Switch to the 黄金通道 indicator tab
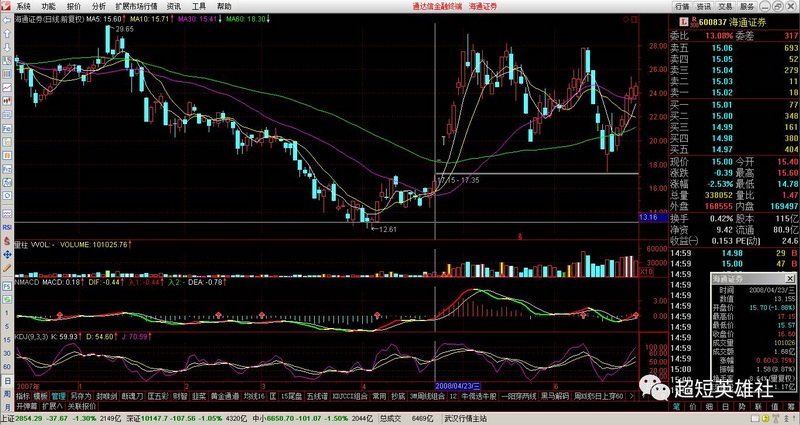This screenshot has height=425, width=800. (223, 396)
